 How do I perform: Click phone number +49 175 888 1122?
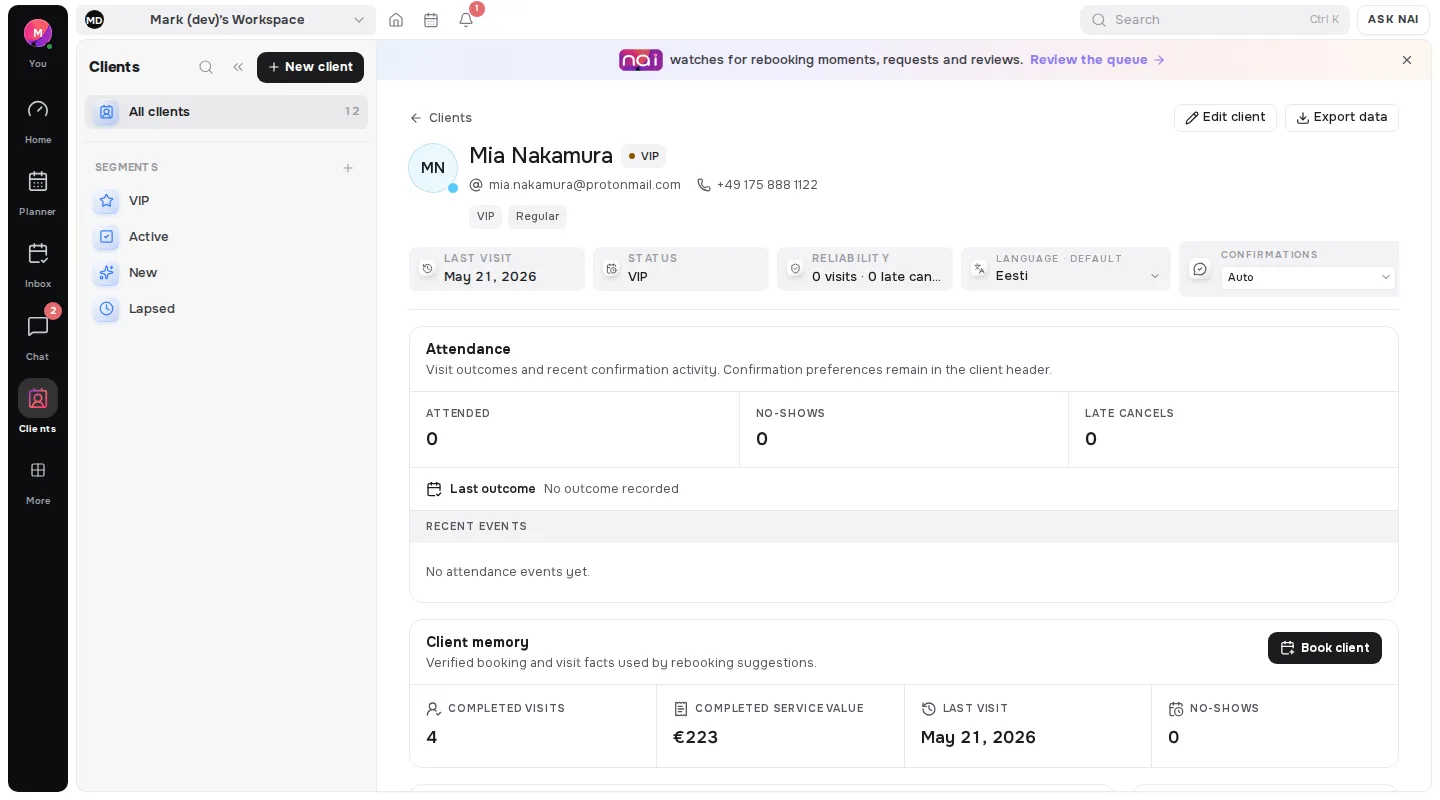(767, 185)
